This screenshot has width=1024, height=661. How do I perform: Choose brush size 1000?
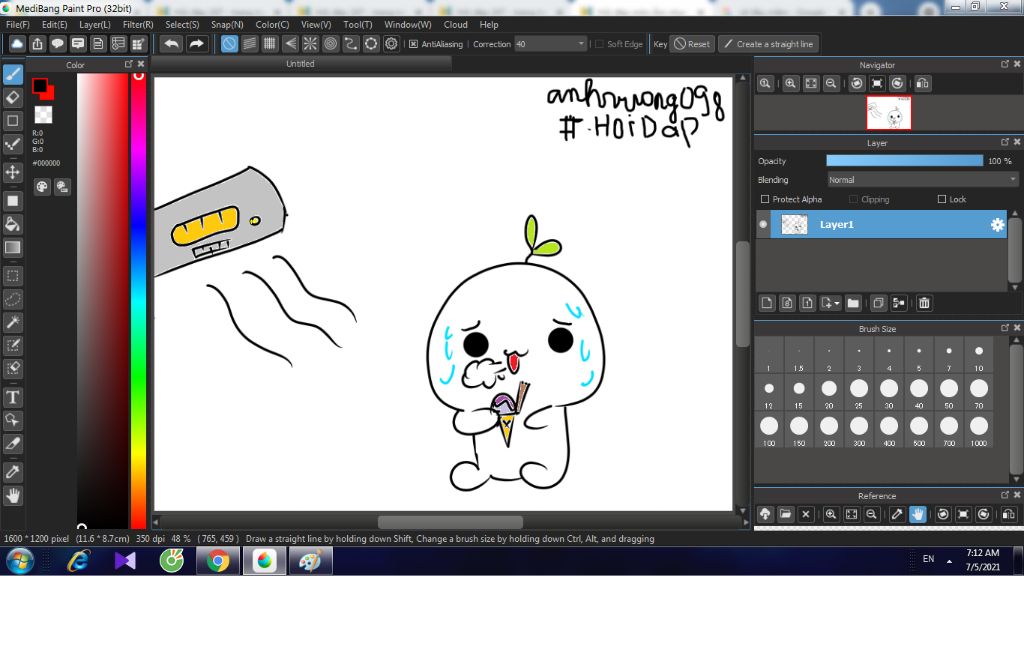click(978, 430)
